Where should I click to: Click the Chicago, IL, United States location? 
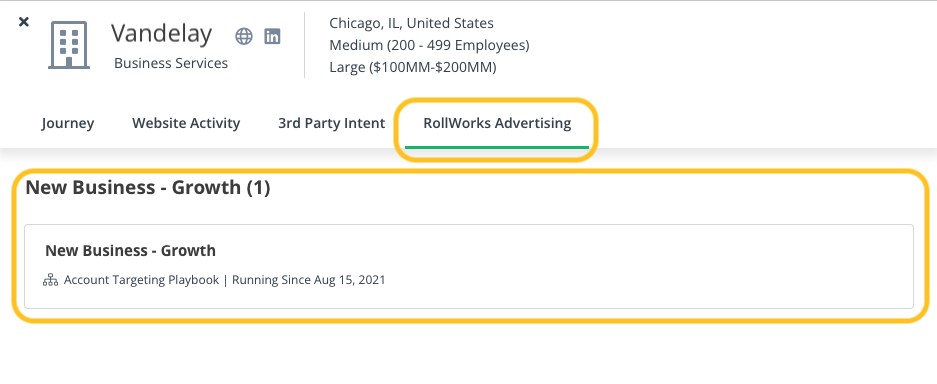[x=412, y=23]
